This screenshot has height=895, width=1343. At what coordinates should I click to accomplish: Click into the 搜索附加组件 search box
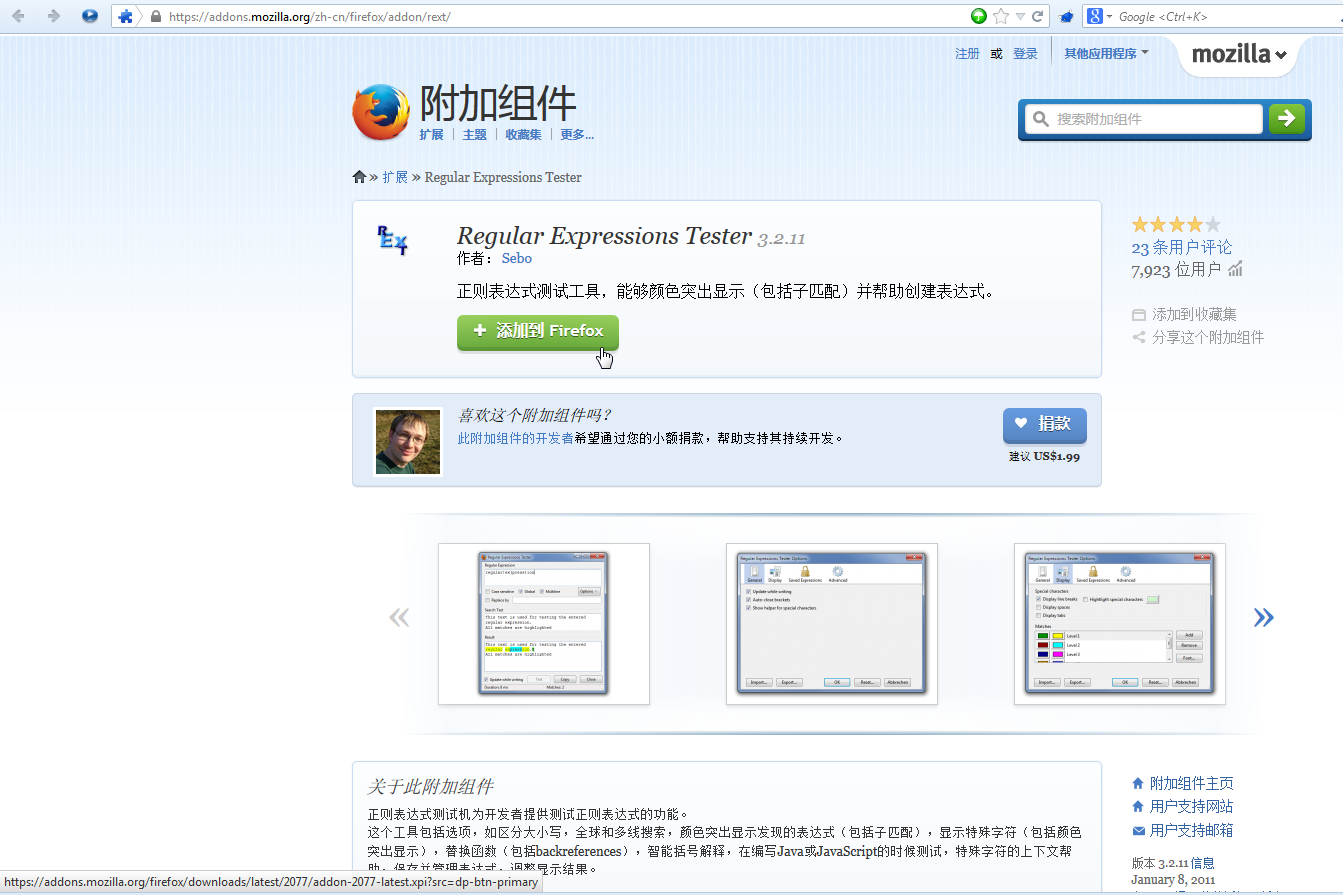(1144, 119)
